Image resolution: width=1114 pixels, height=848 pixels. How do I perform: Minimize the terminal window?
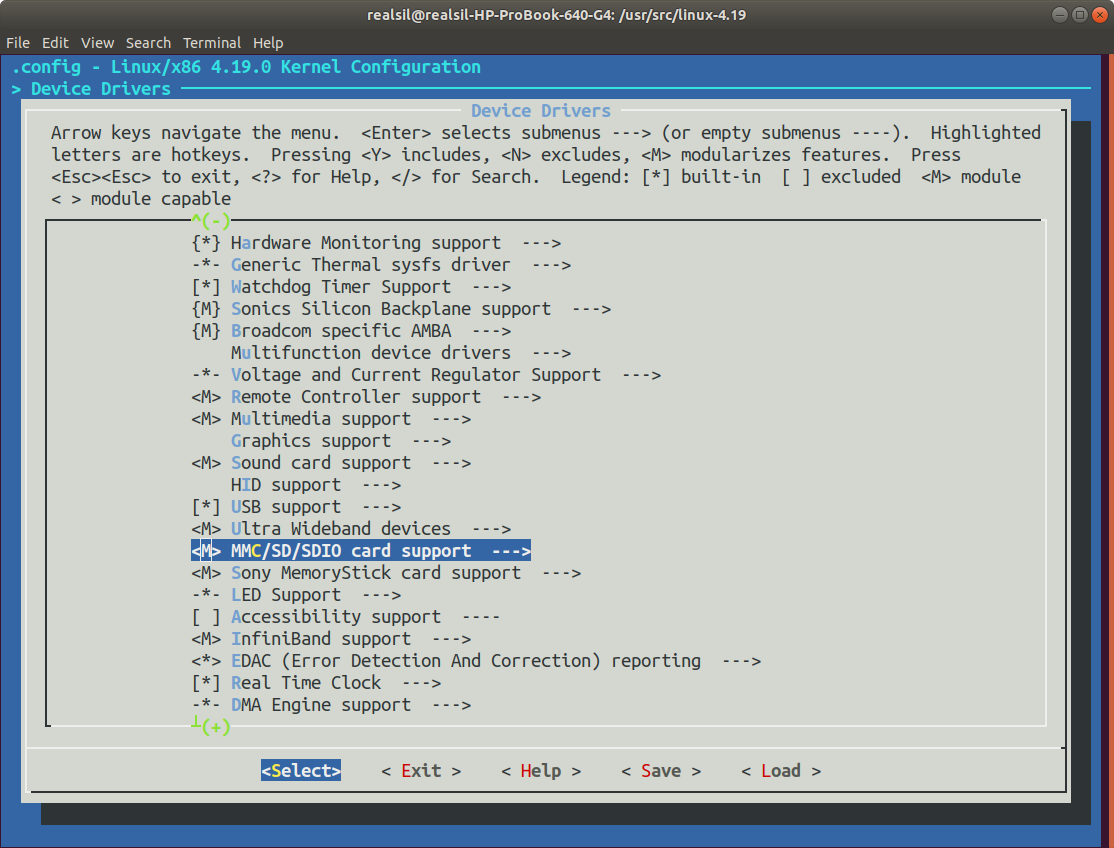point(1059,15)
